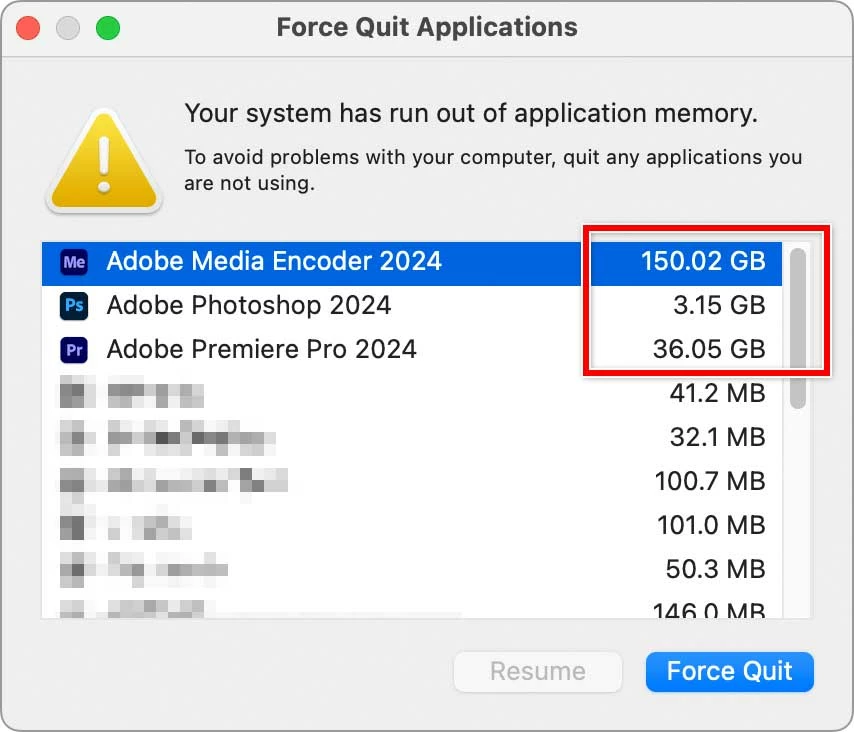Click the Photoshop Ps icon
The image size is (854, 732).
[74, 306]
